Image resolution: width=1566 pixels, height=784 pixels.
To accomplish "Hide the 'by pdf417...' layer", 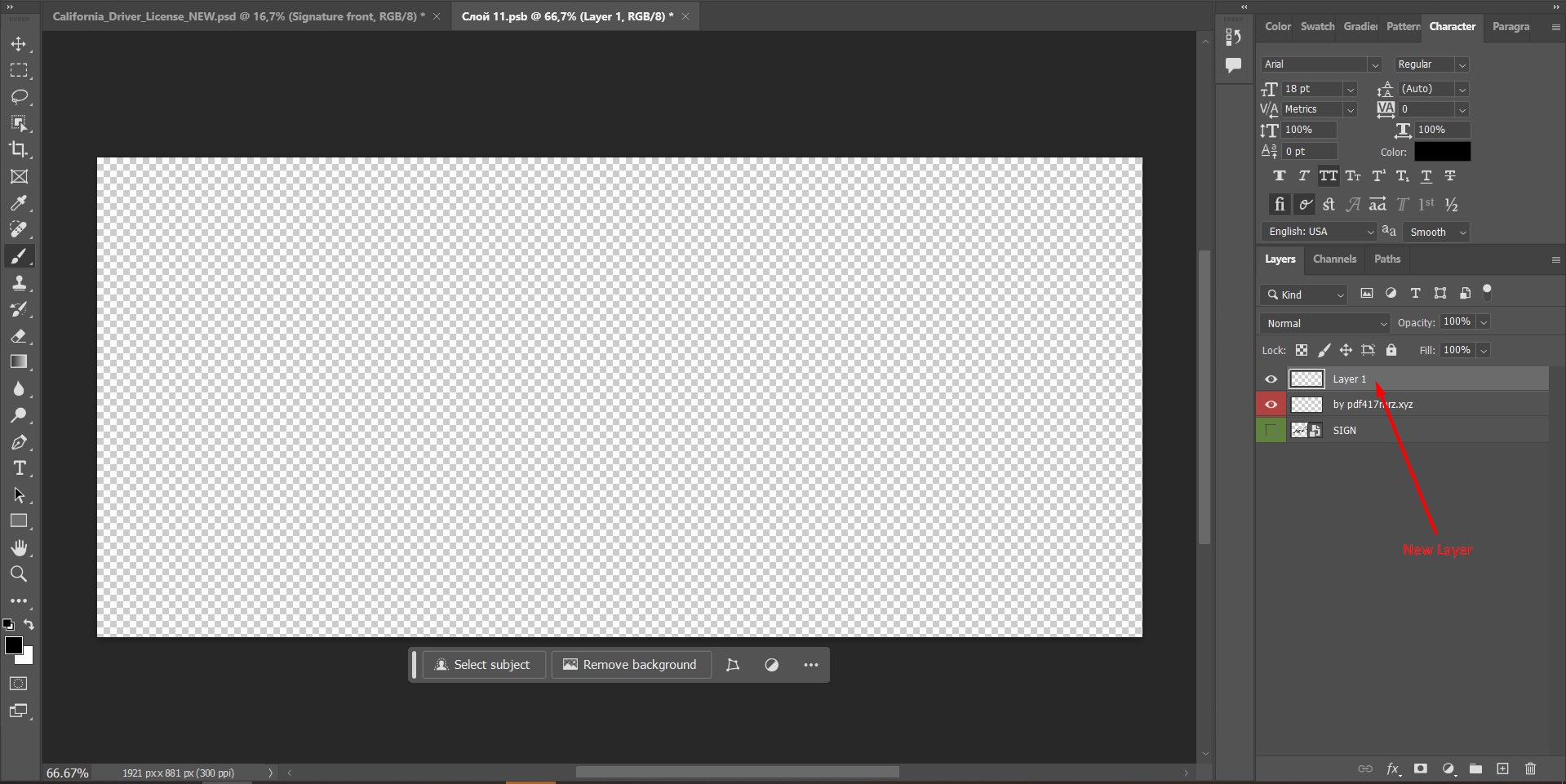I will click(x=1271, y=404).
